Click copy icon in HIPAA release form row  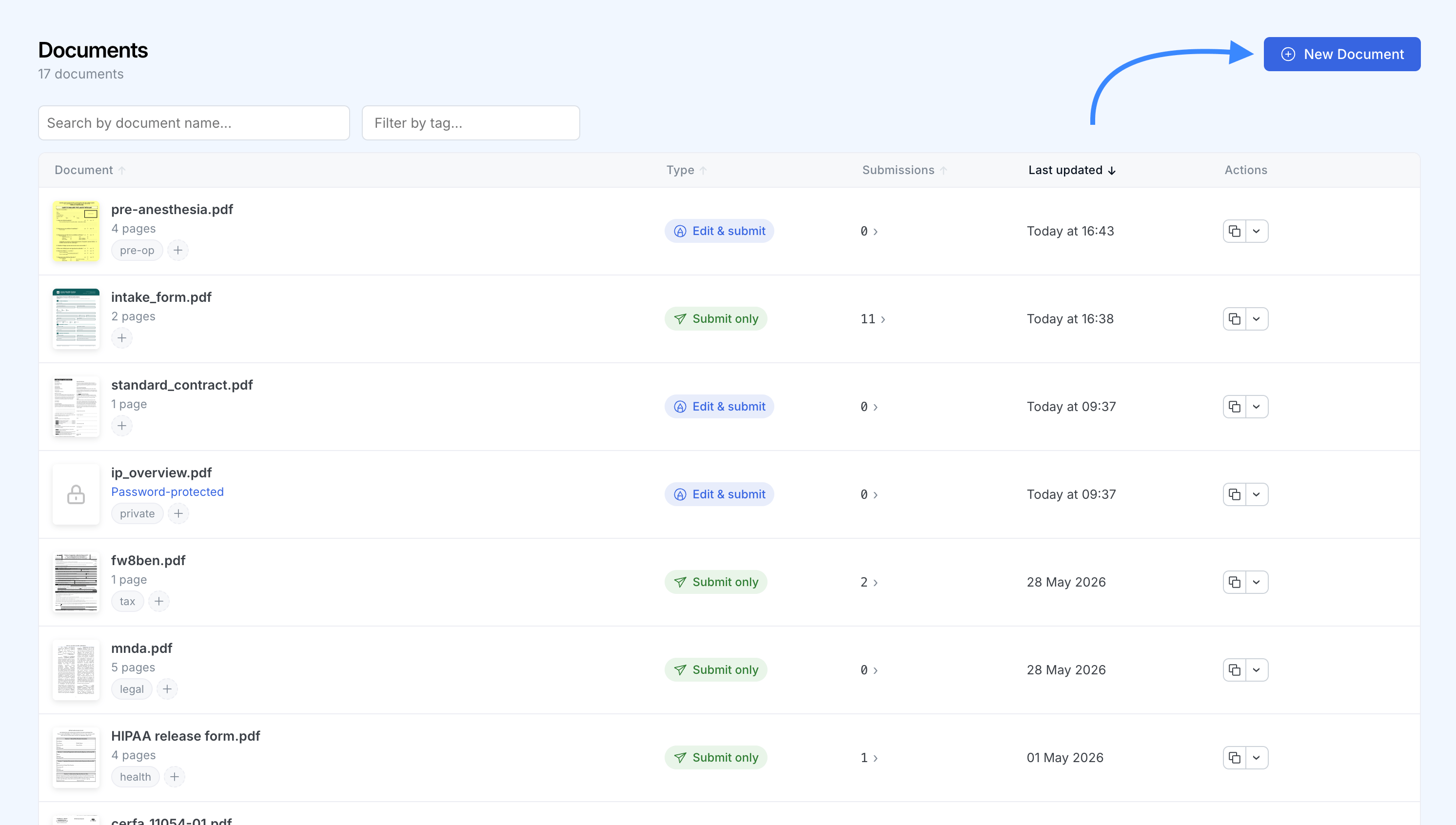point(1235,758)
